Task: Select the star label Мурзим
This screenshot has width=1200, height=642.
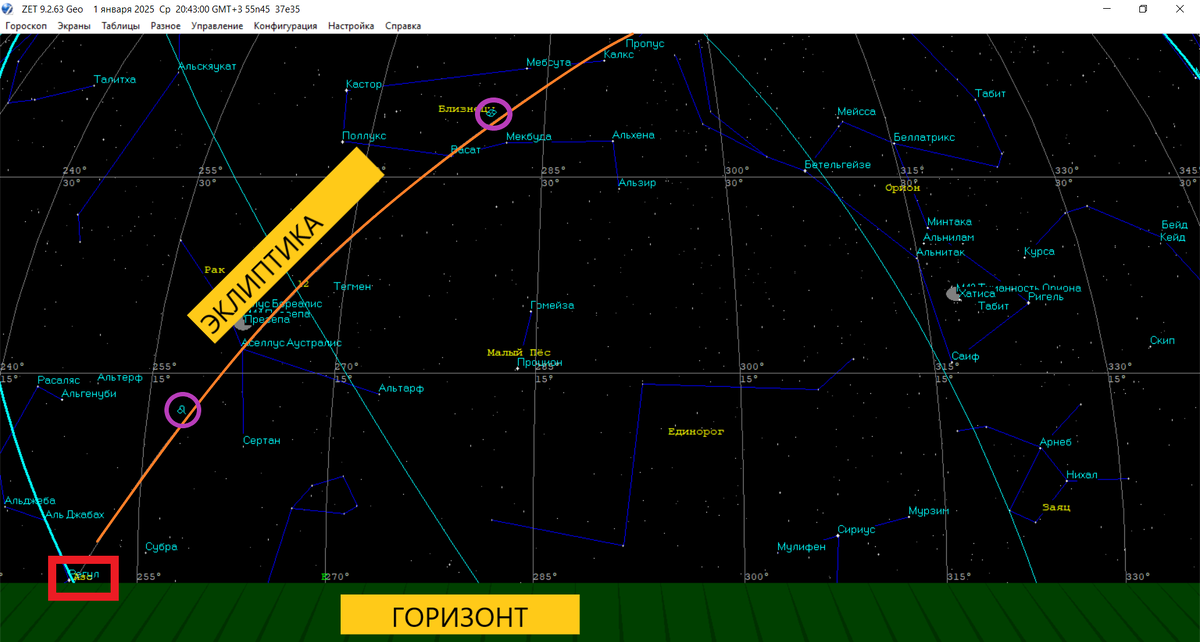Action: point(928,510)
